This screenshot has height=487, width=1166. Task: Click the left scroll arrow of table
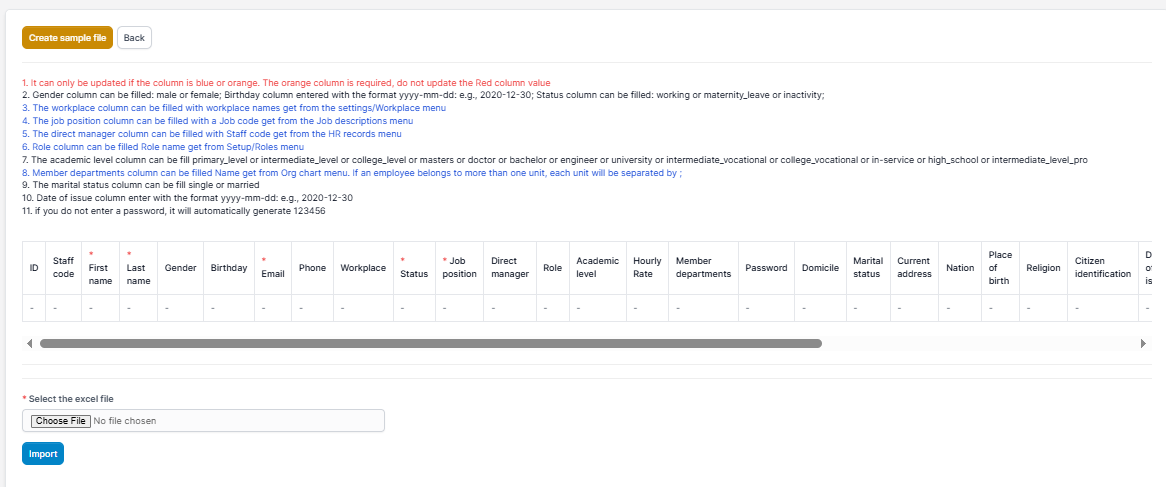click(x=29, y=343)
